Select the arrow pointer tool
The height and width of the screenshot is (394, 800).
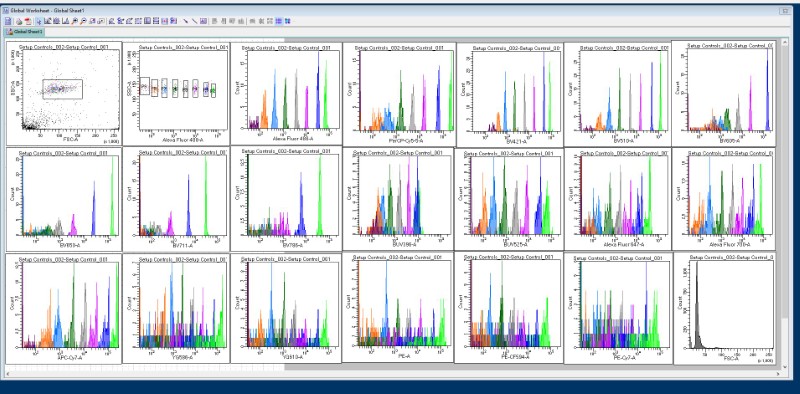pos(39,21)
